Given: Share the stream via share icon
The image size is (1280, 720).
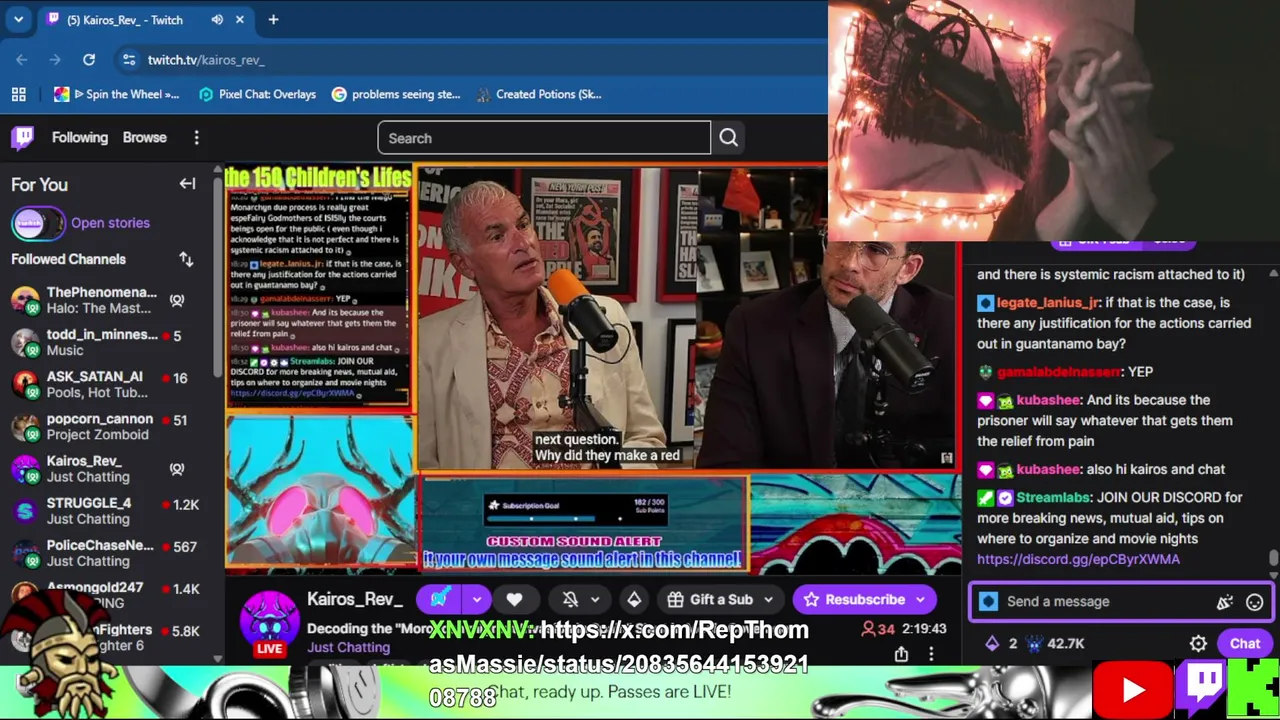Looking at the screenshot, I should click(901, 654).
